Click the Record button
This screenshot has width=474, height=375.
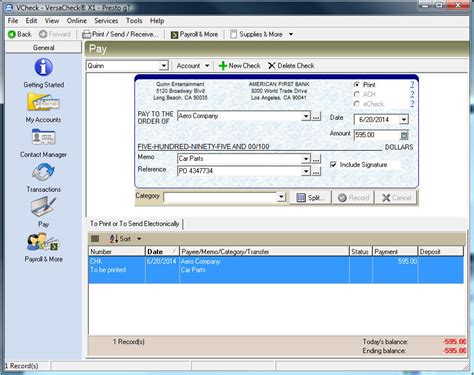[x=354, y=198]
